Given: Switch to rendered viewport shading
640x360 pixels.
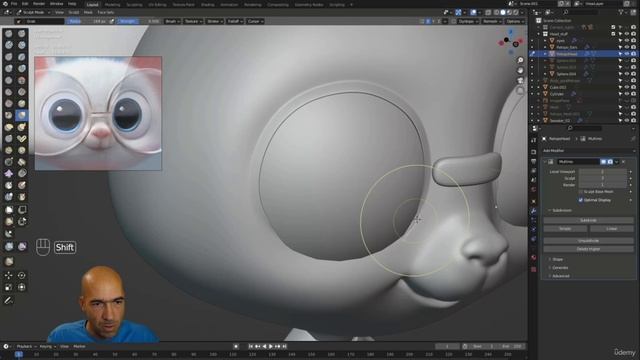Looking at the screenshot, I should (516, 13).
